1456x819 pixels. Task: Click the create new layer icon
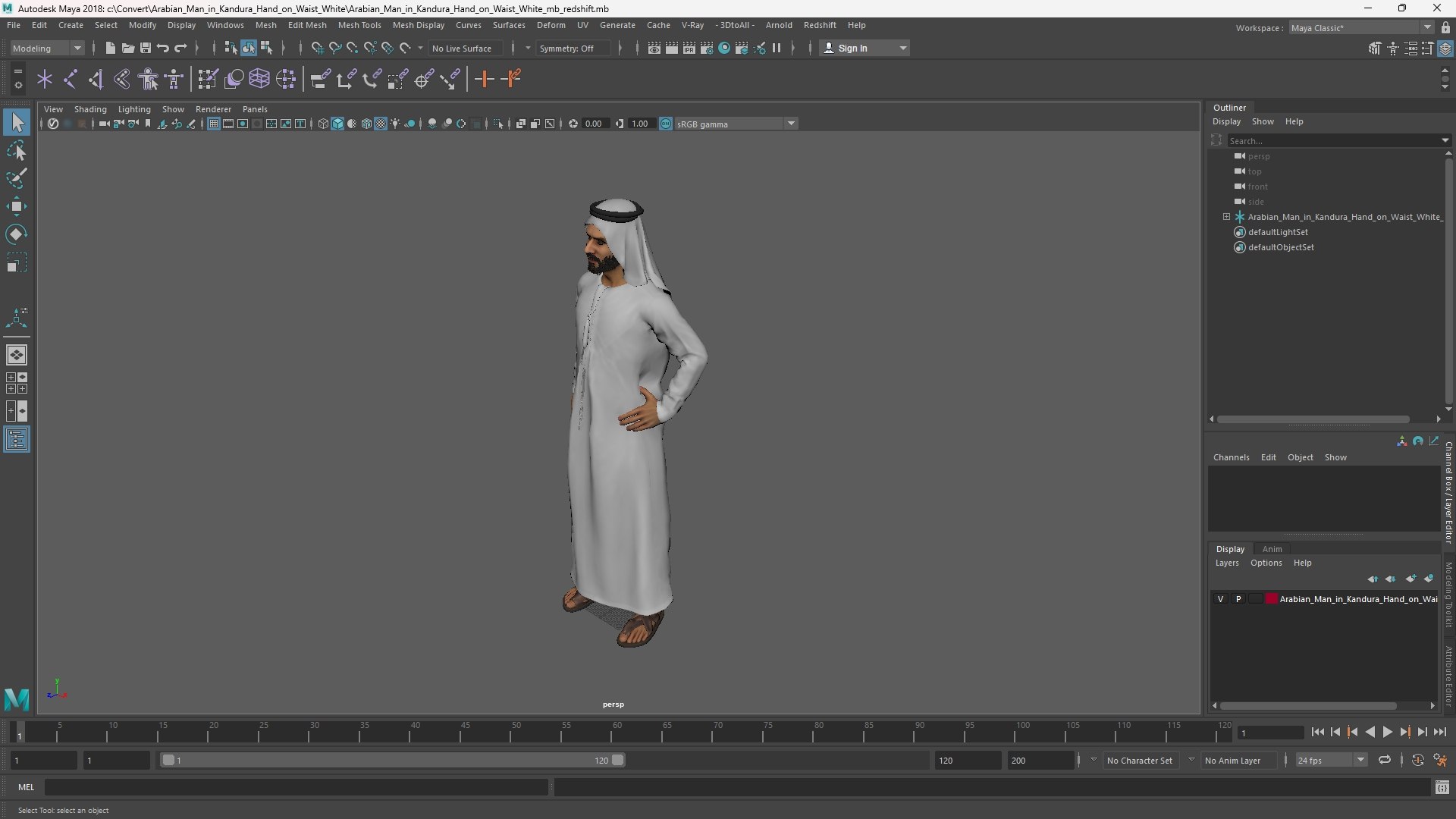click(x=1410, y=579)
